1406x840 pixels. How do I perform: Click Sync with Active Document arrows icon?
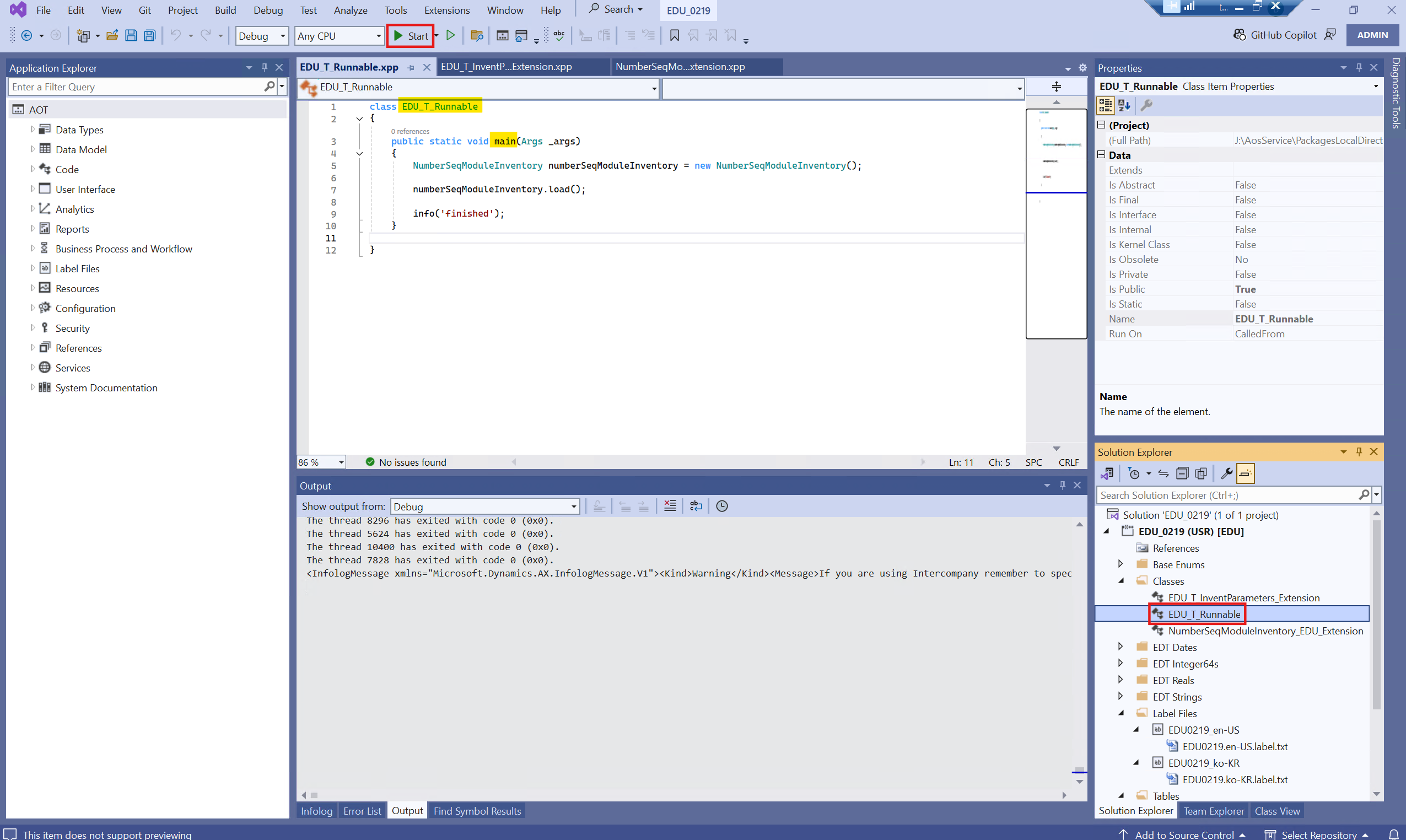1163,473
